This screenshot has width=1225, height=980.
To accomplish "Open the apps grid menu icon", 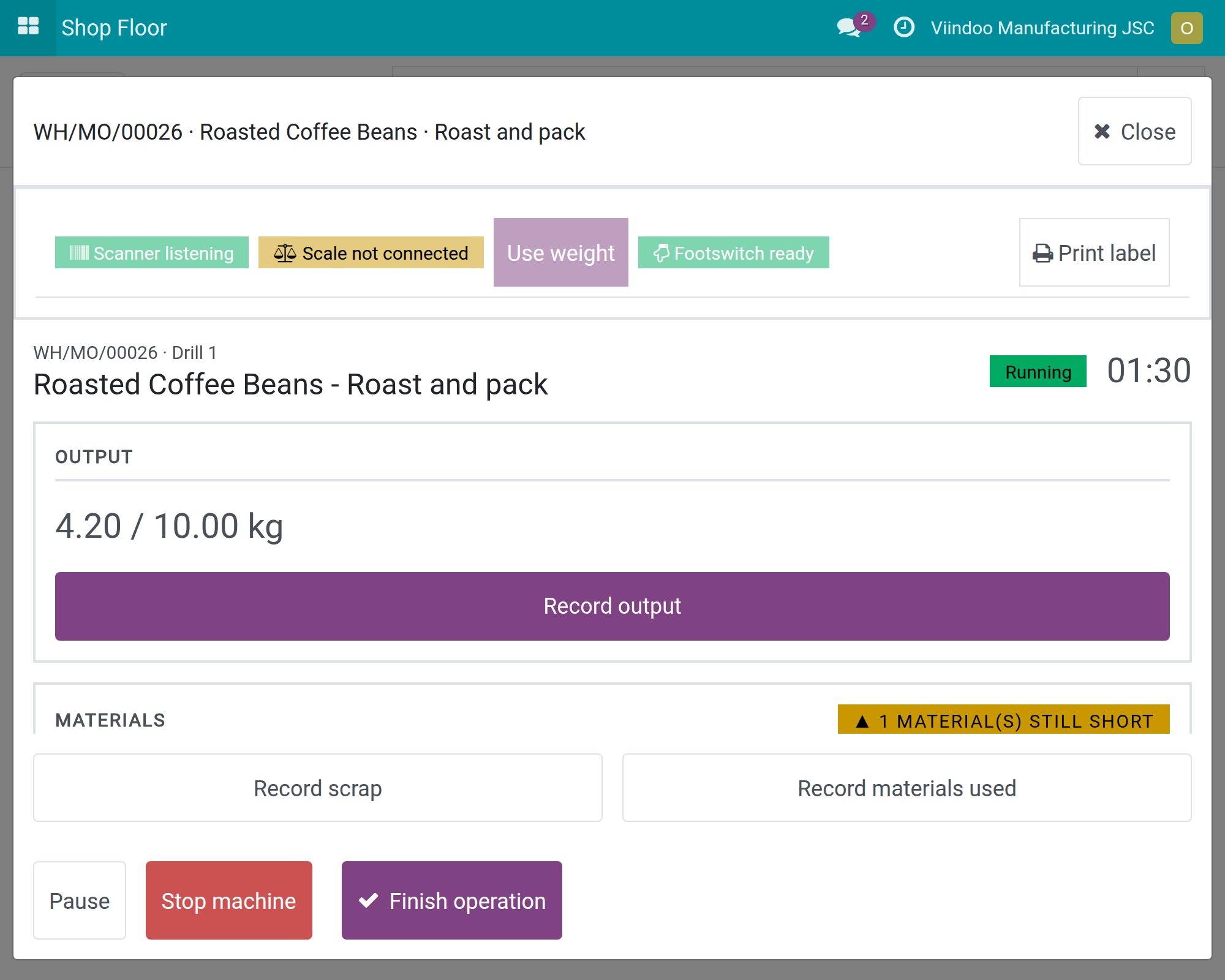I will [x=28, y=28].
